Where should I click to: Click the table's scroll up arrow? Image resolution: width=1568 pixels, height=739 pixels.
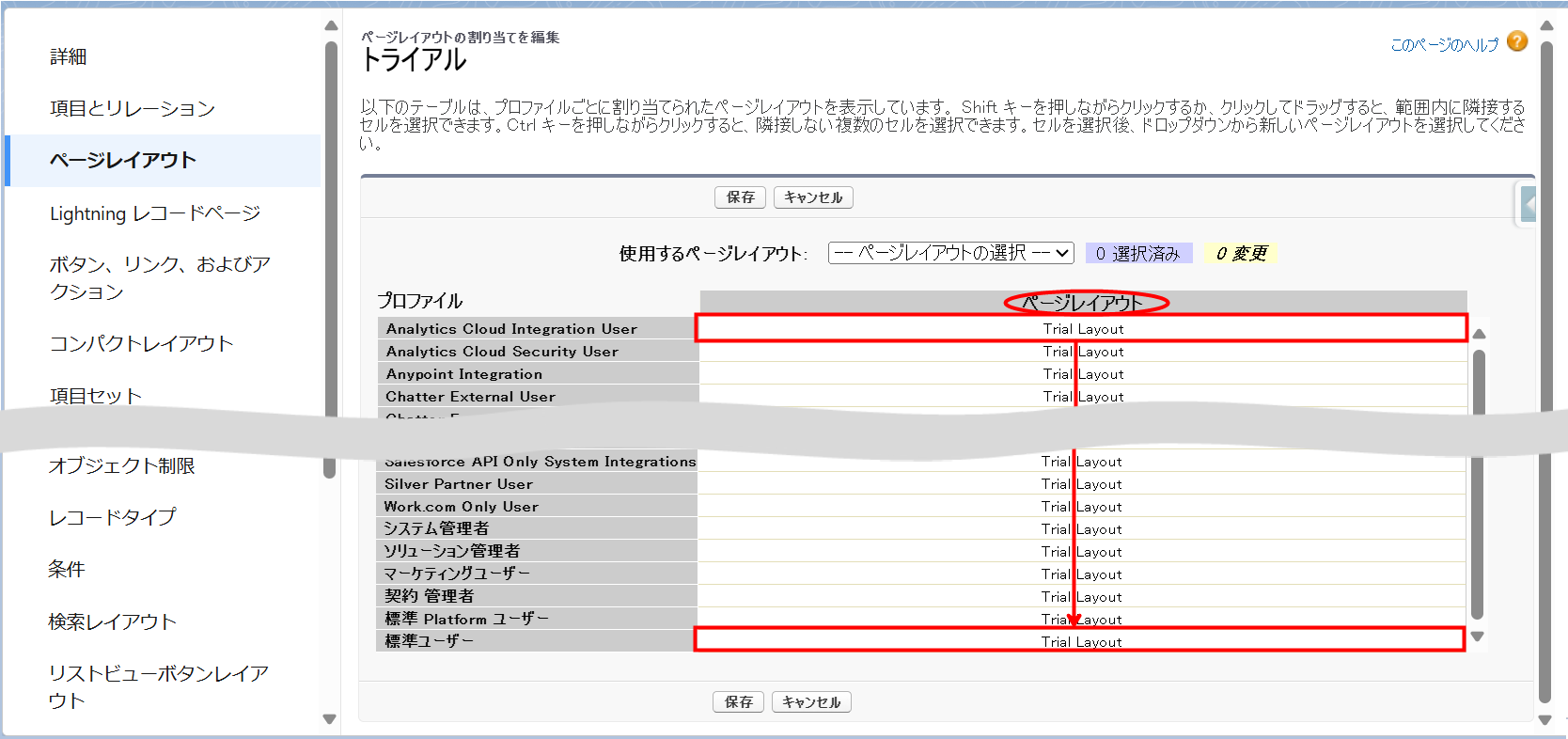click(x=1479, y=334)
